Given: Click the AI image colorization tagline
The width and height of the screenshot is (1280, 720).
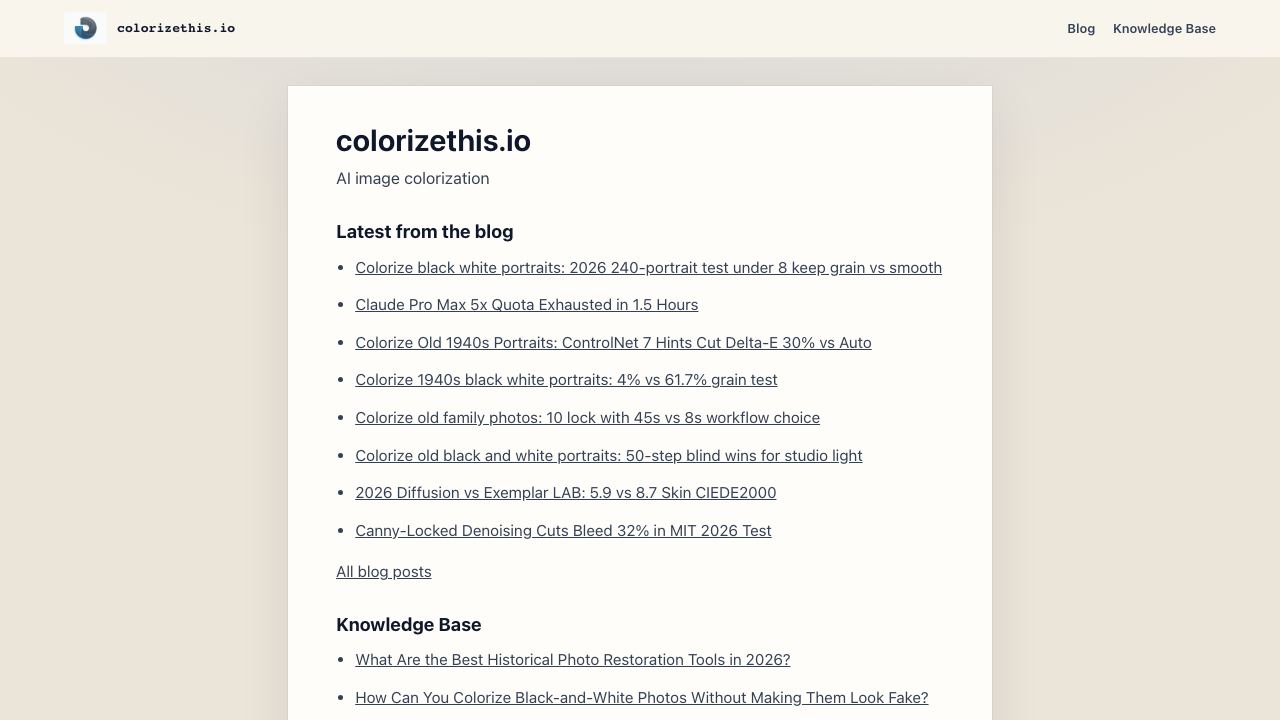Looking at the screenshot, I should point(412,179).
